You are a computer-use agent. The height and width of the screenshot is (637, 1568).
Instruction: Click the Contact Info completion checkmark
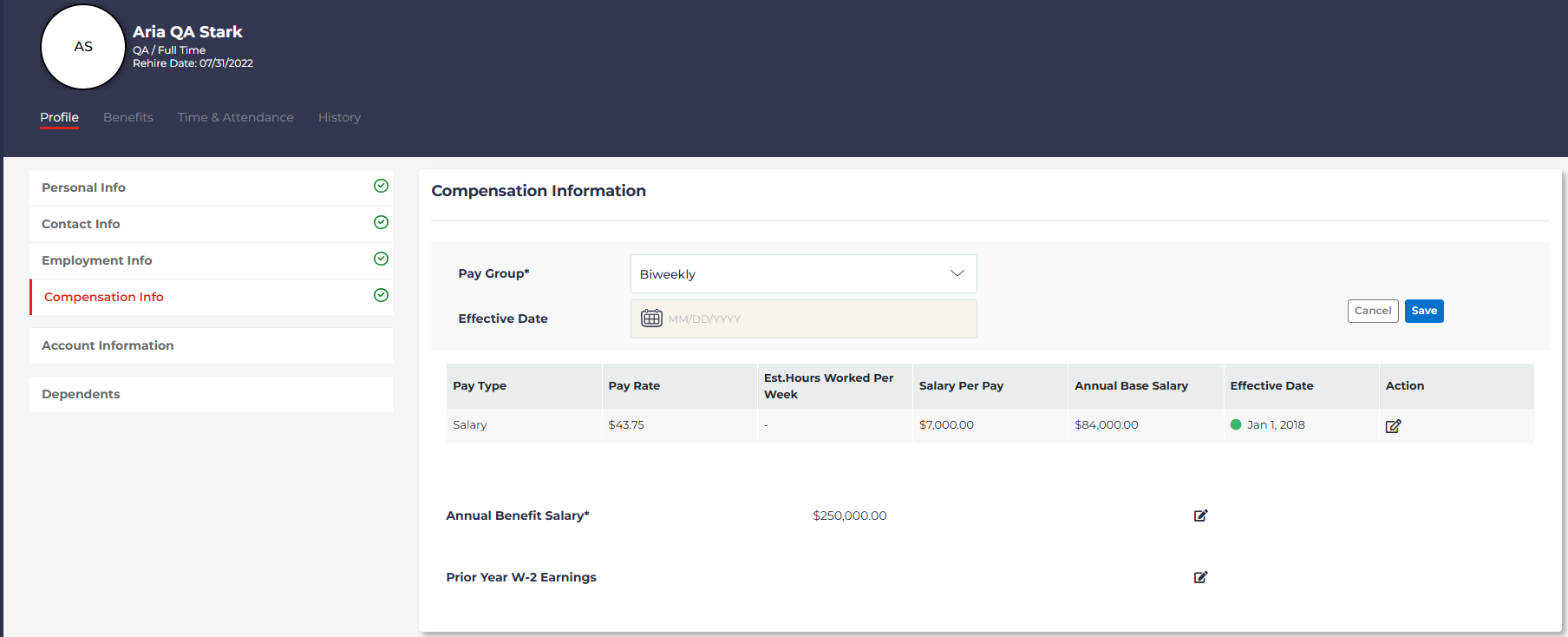[x=381, y=222]
